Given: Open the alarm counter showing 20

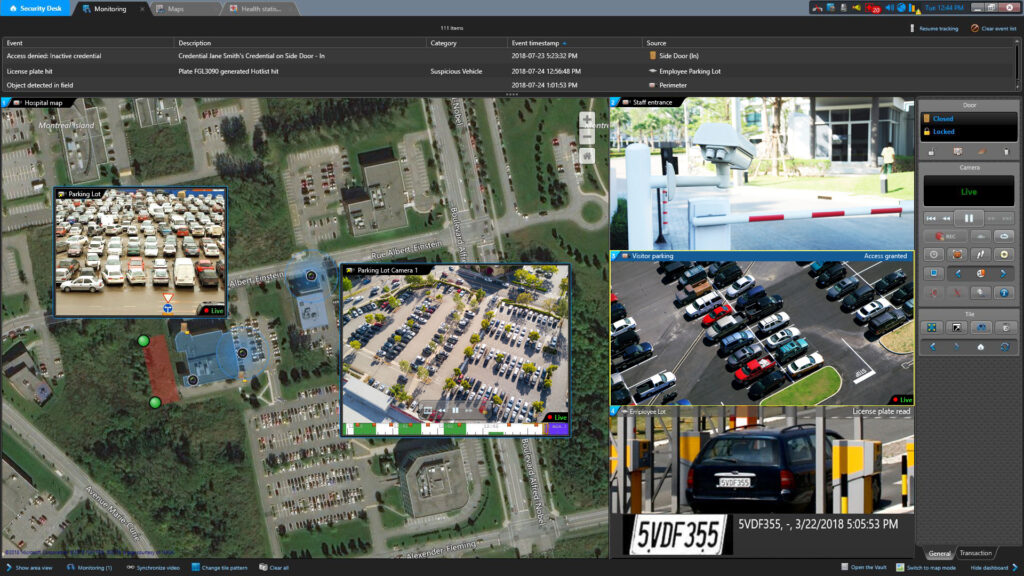Looking at the screenshot, I should pos(873,8).
